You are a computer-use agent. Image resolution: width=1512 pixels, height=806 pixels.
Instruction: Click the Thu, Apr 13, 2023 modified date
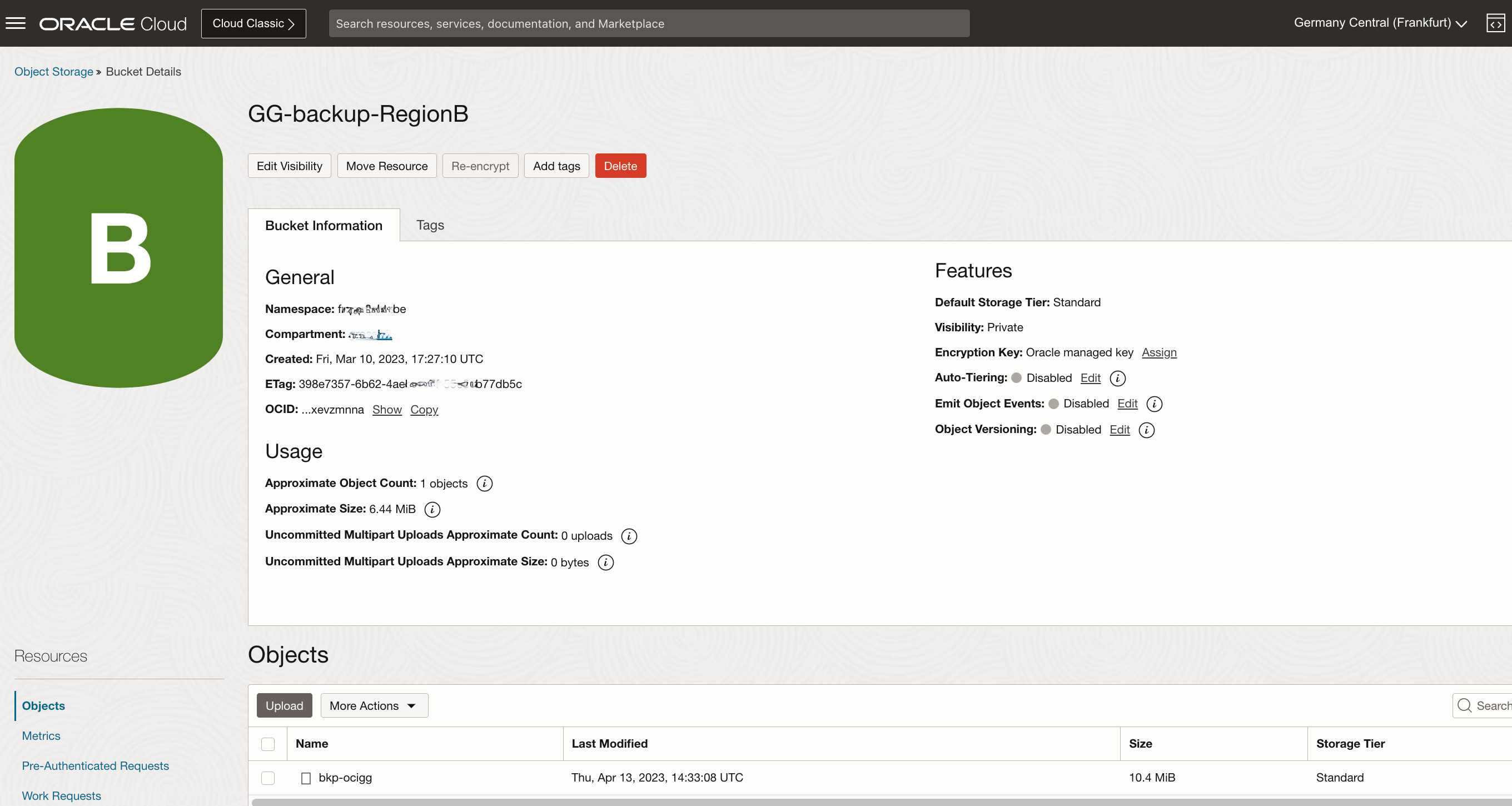click(657, 778)
